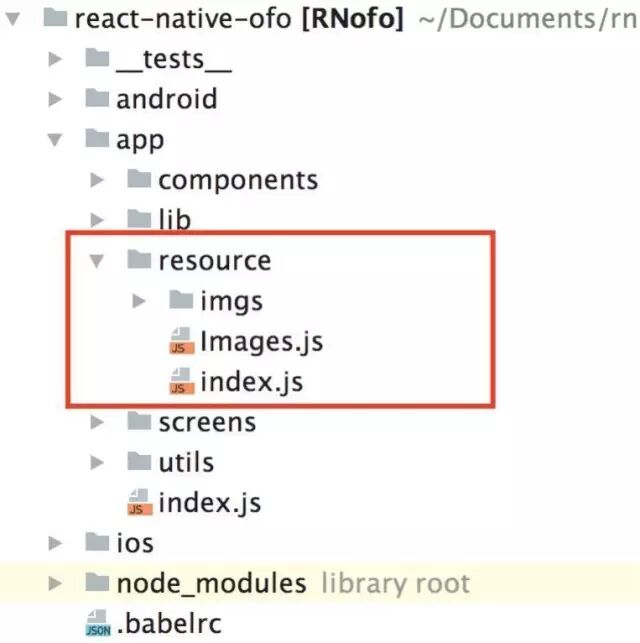Open the Images.js file

[262, 342]
